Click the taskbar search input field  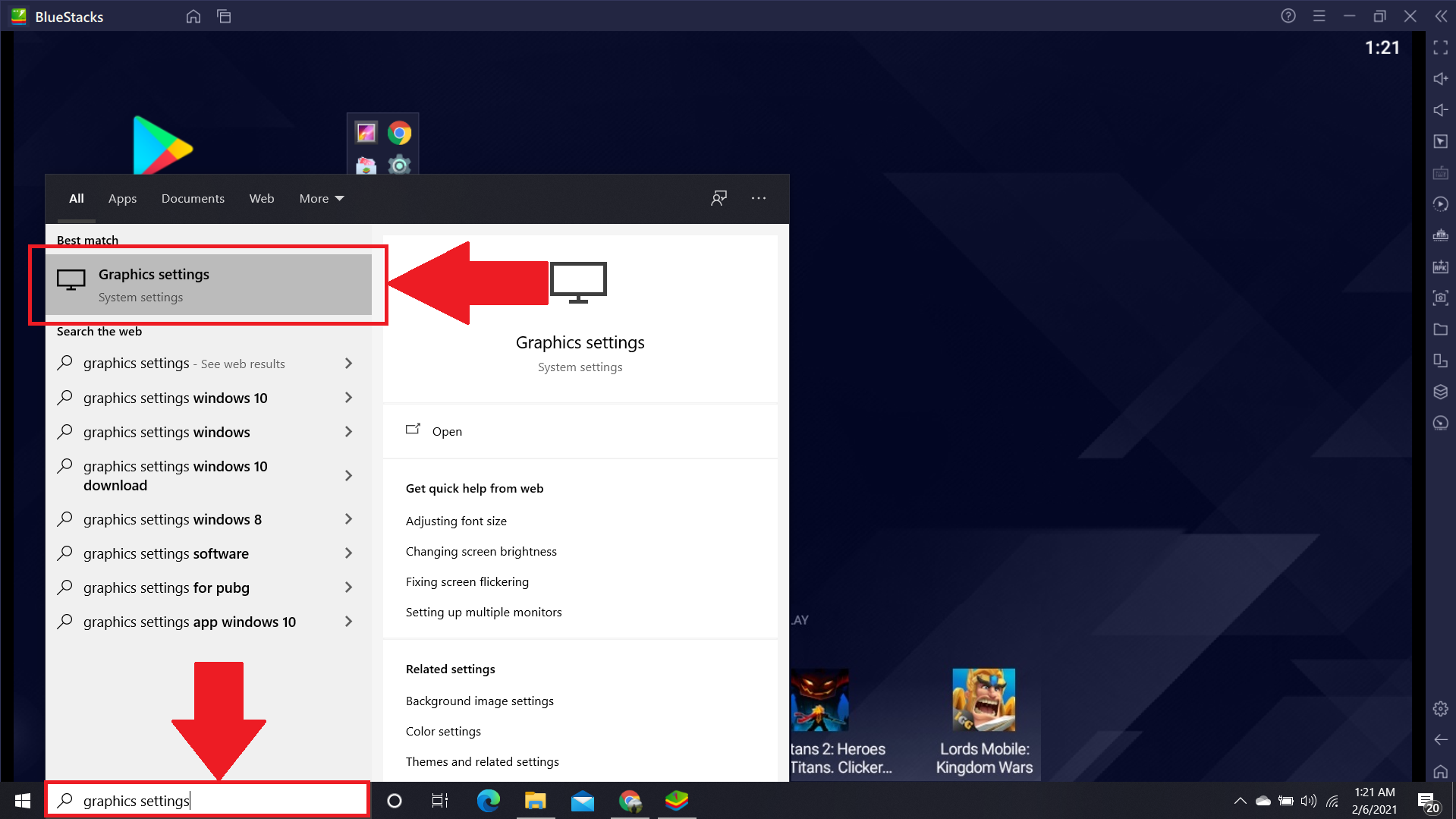(208, 801)
